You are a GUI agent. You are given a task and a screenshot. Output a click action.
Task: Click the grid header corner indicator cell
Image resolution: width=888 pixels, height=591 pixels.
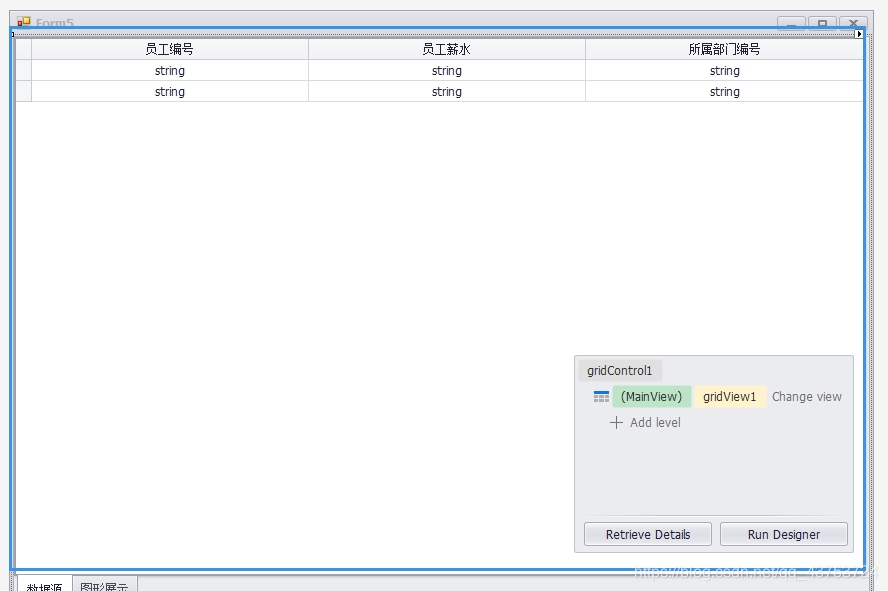[23, 49]
